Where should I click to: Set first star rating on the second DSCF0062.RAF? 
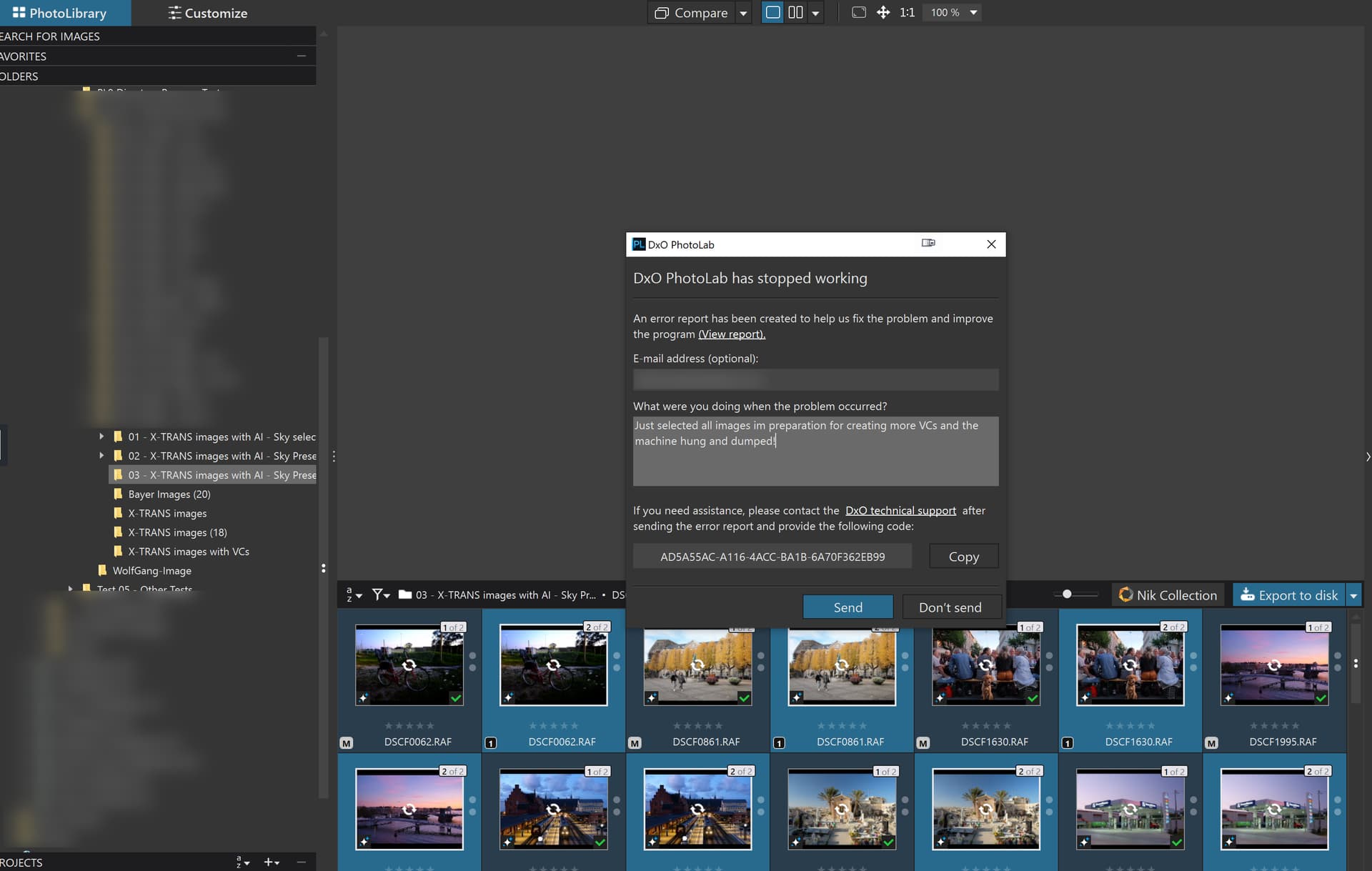click(x=532, y=725)
